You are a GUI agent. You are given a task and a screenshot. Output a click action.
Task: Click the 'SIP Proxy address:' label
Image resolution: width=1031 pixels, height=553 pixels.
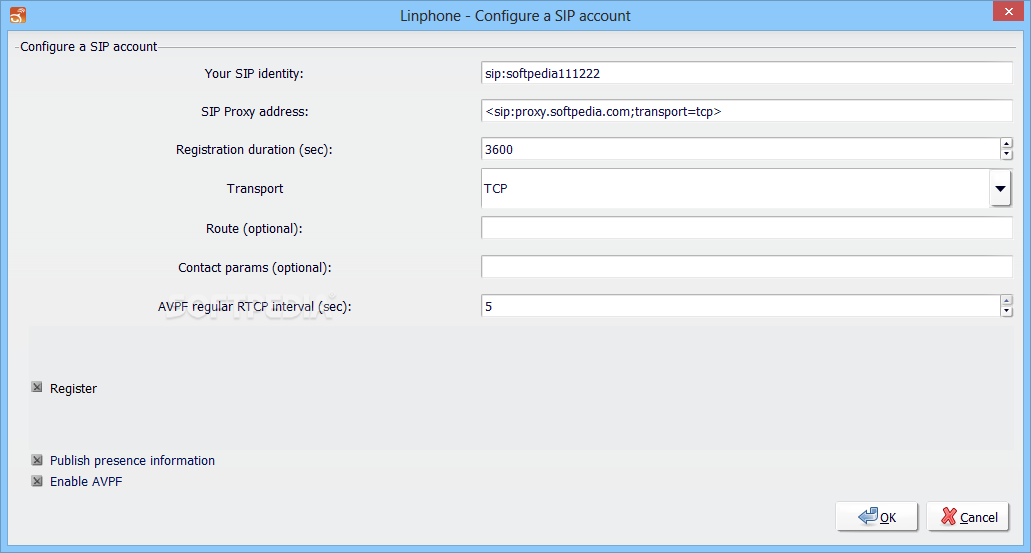(x=254, y=112)
